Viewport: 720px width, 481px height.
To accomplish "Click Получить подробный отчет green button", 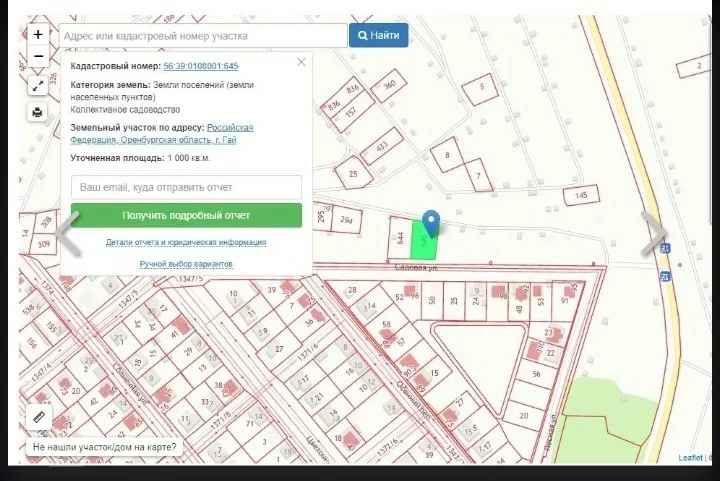I will 186,215.
